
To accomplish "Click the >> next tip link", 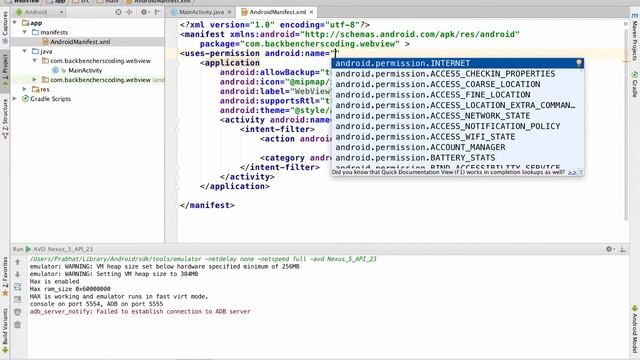I will pos(572,173).
